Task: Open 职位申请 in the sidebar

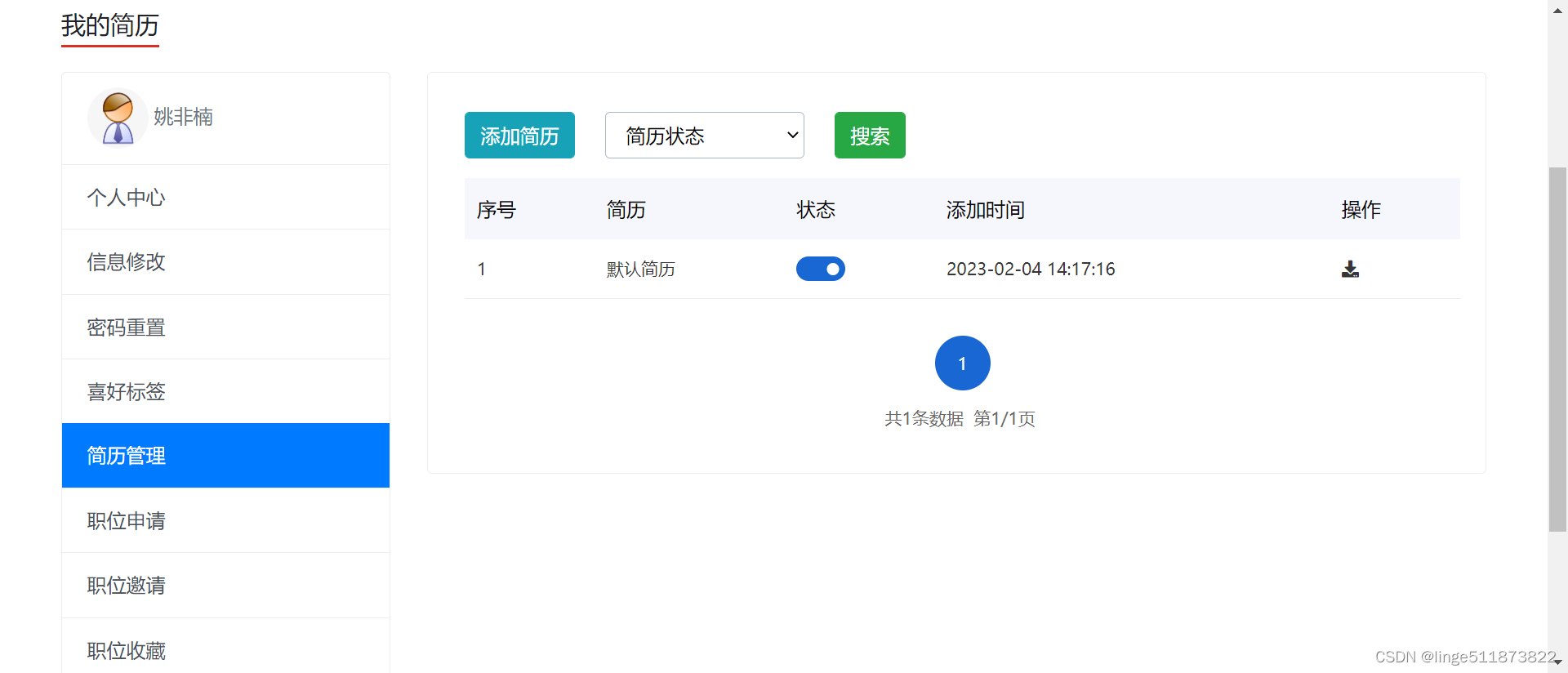Action: coord(225,520)
